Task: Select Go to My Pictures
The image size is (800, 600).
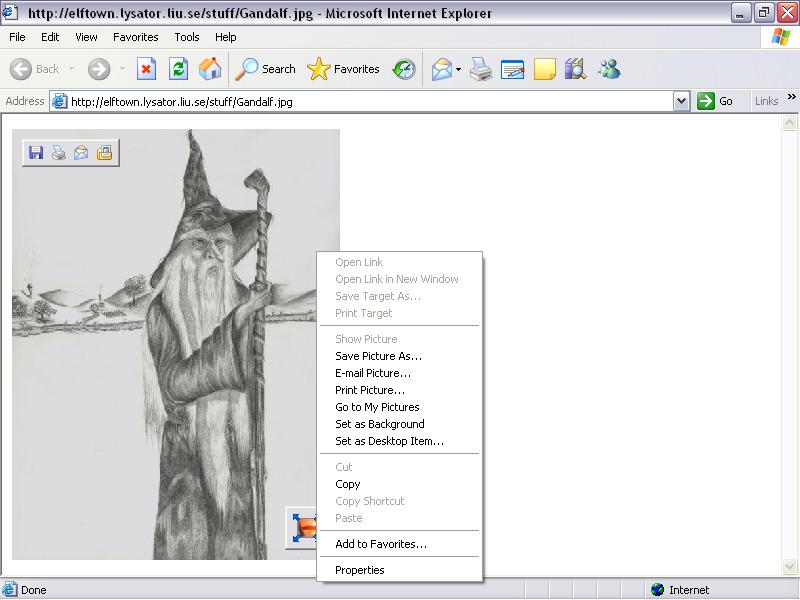Action: click(399, 407)
